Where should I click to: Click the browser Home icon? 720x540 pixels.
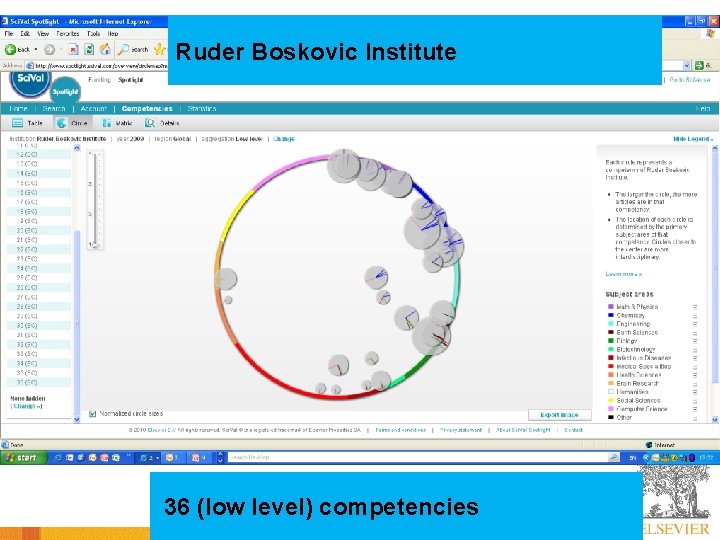105,49
